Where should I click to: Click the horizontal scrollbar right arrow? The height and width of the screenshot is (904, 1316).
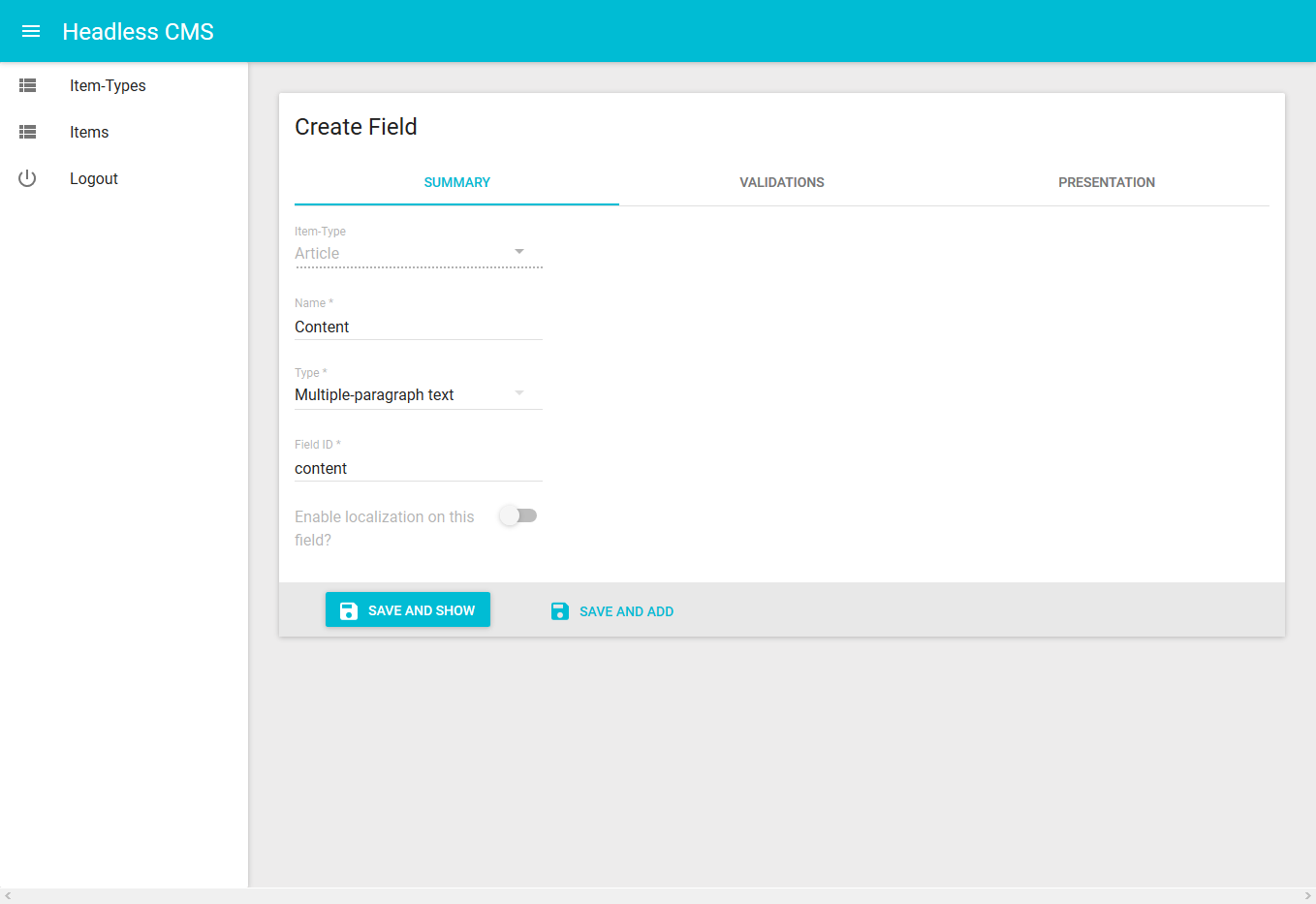point(1307,896)
